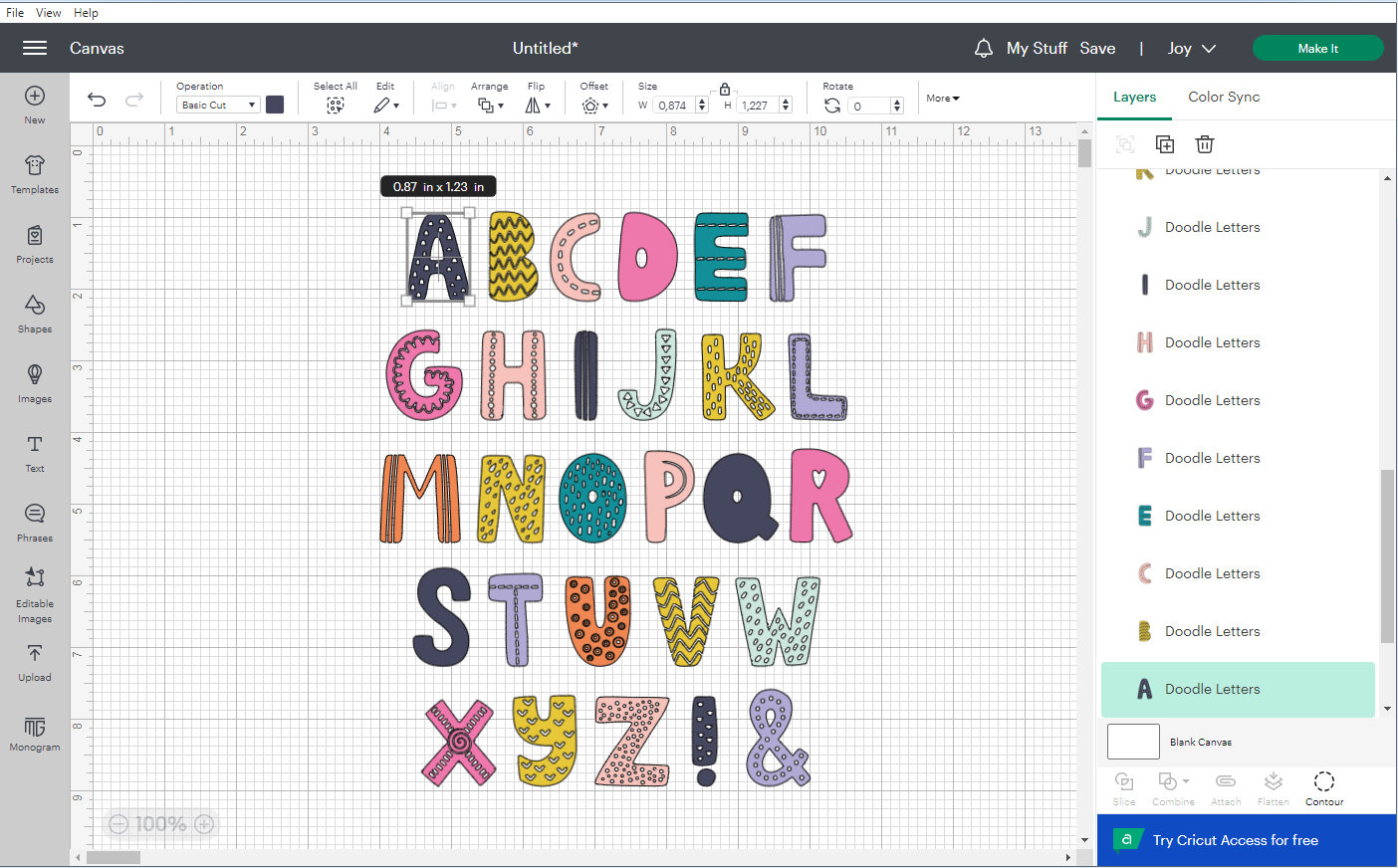Image resolution: width=1398 pixels, height=868 pixels.
Task: Open the Monogram tool
Action: (34, 737)
